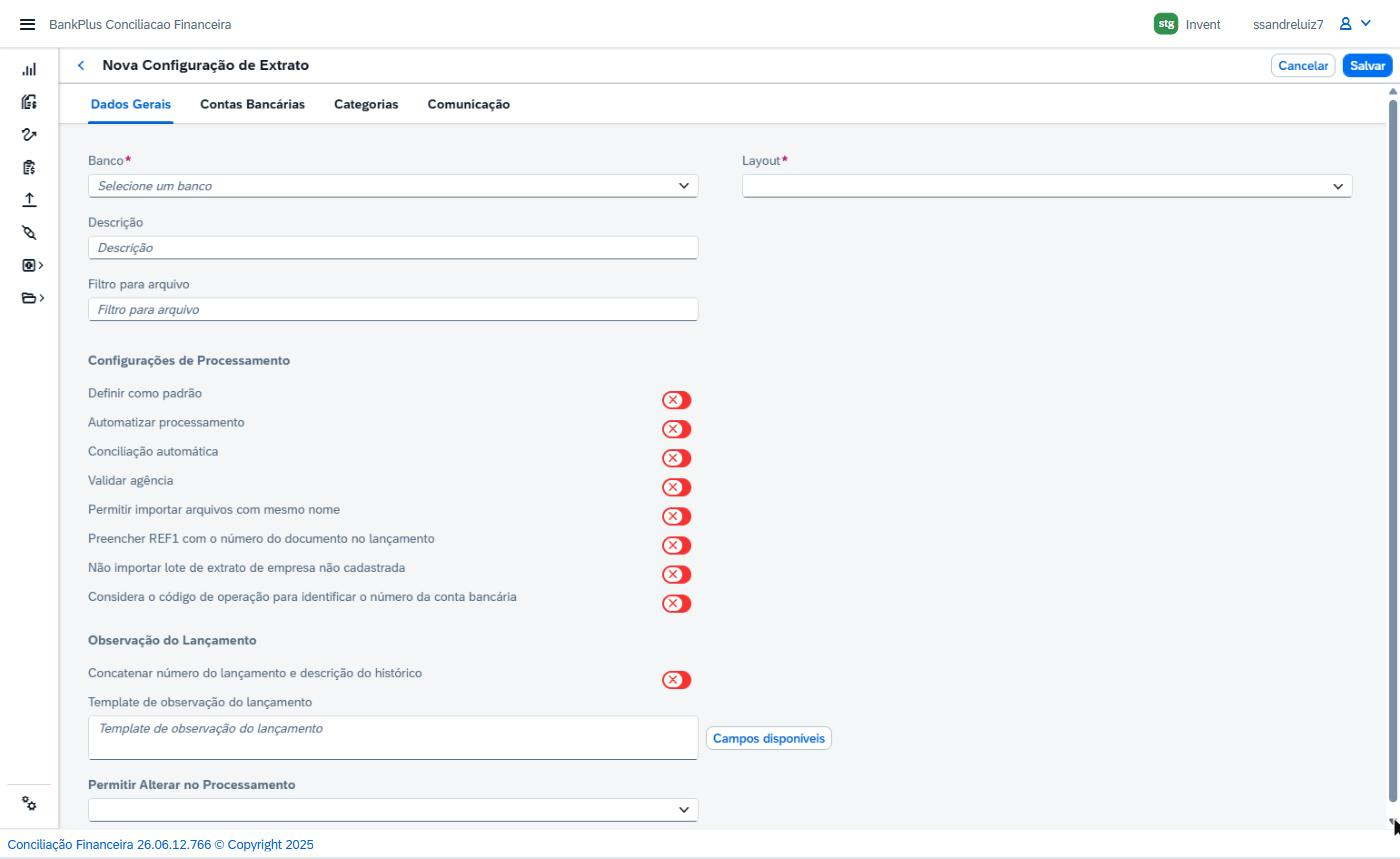Open 'Permitir Alterar no Processamento' dropdown

(x=393, y=810)
